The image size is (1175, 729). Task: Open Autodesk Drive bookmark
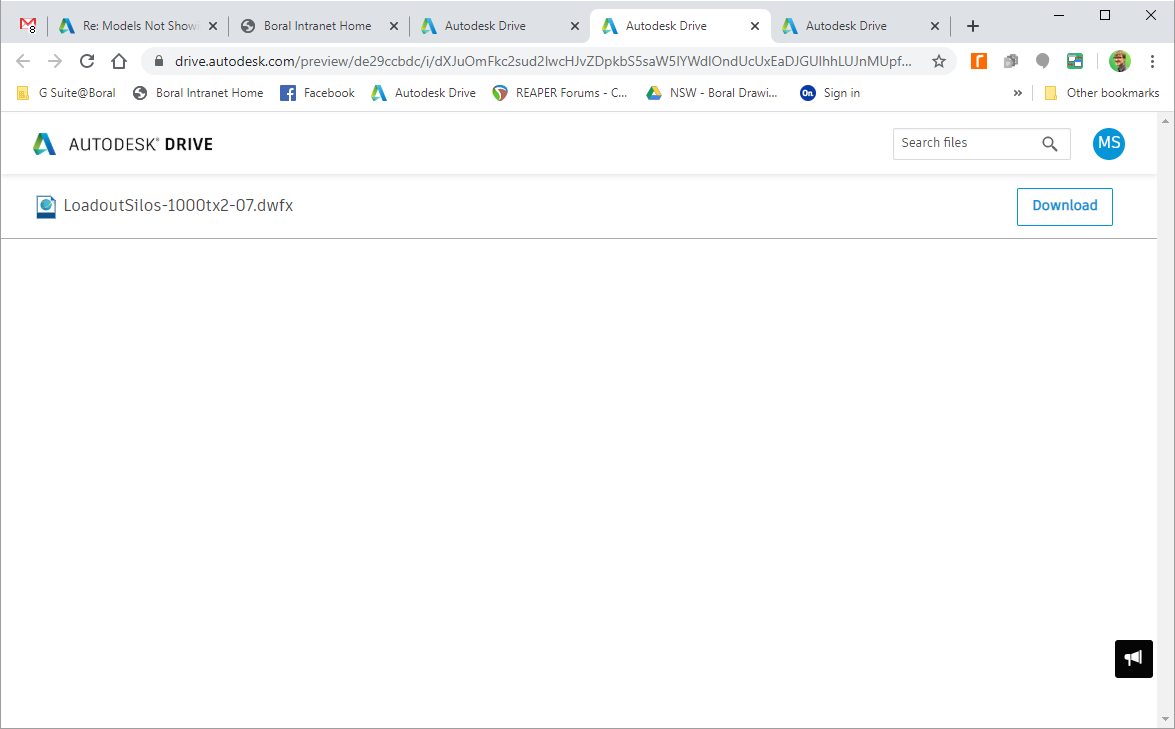(423, 93)
